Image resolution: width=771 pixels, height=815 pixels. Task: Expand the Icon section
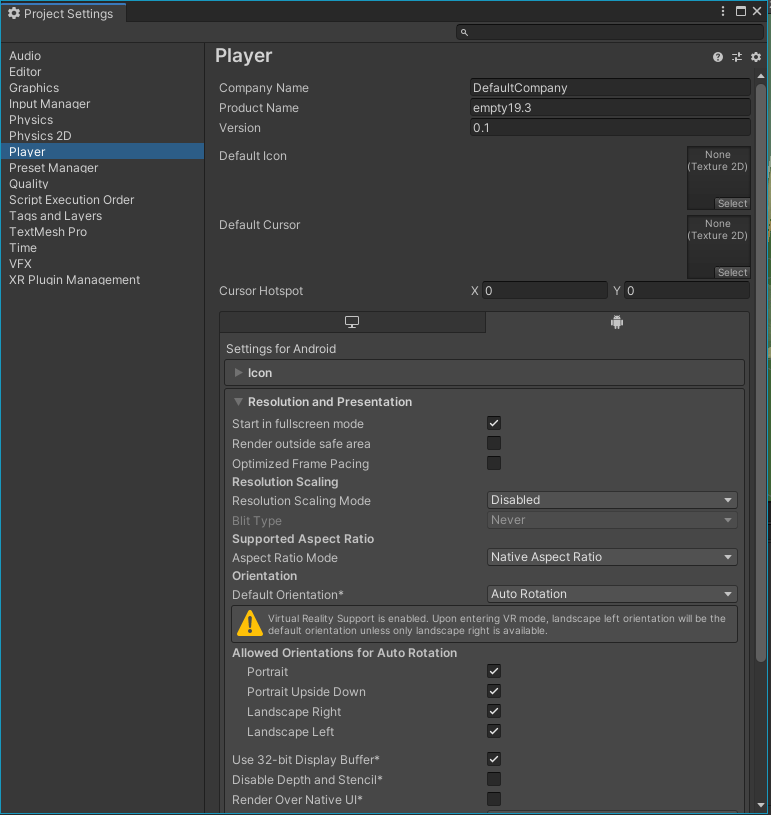(x=239, y=372)
